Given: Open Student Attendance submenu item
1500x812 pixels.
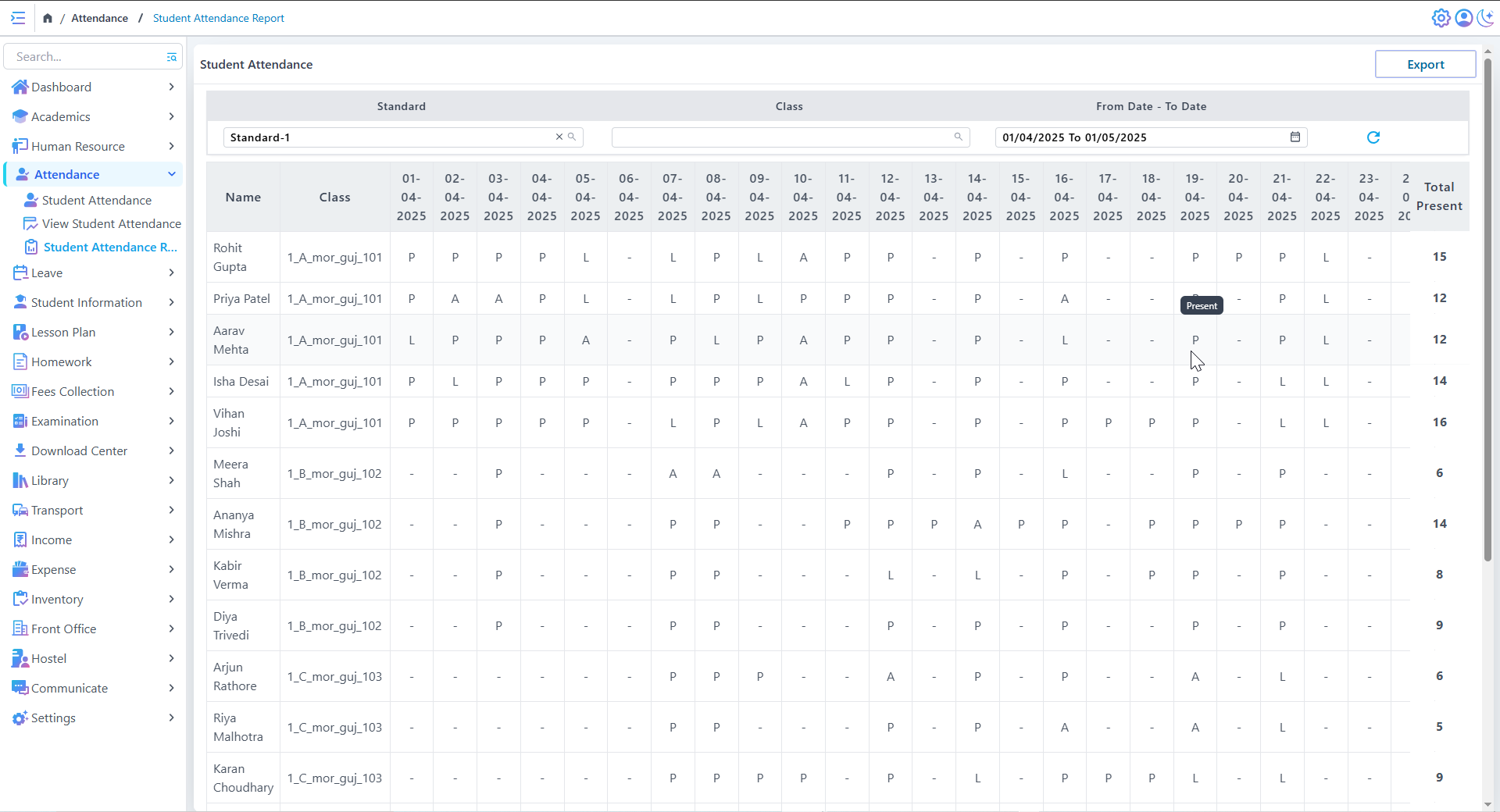Looking at the screenshot, I should coord(96,200).
